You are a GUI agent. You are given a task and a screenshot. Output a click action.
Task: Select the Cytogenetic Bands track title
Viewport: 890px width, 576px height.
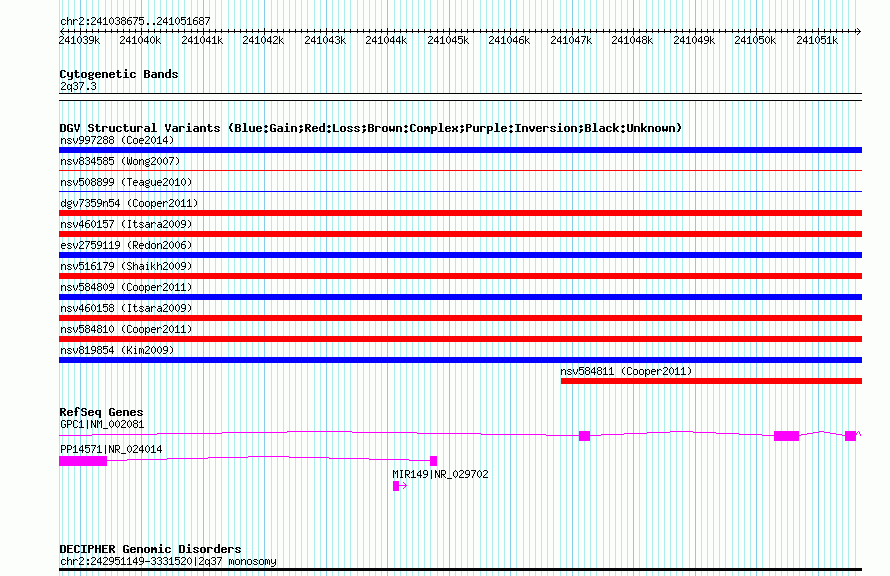click(x=119, y=74)
